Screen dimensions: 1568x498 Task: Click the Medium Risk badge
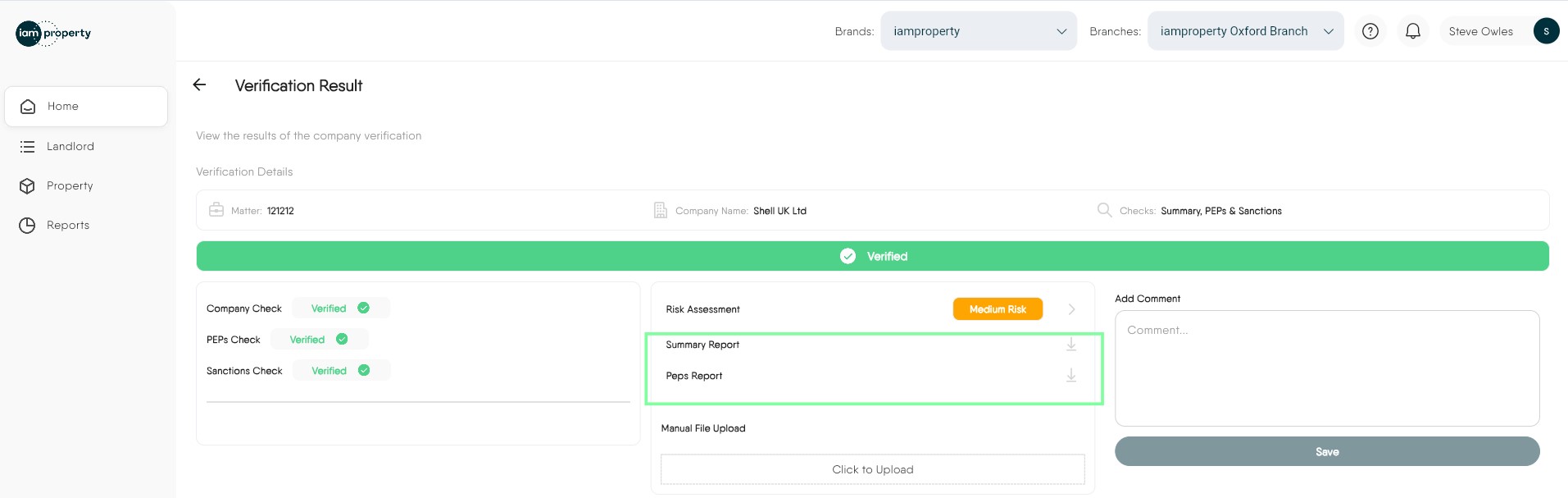pos(998,309)
